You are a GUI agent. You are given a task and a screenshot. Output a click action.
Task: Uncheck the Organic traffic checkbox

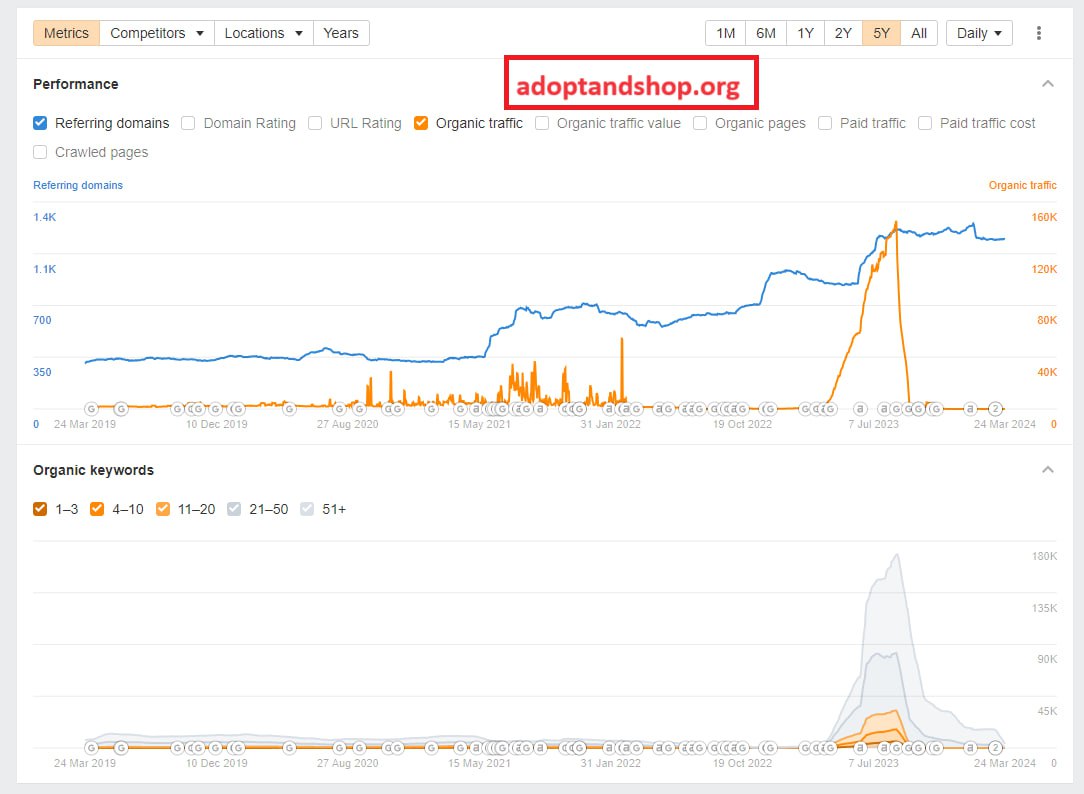pos(421,123)
